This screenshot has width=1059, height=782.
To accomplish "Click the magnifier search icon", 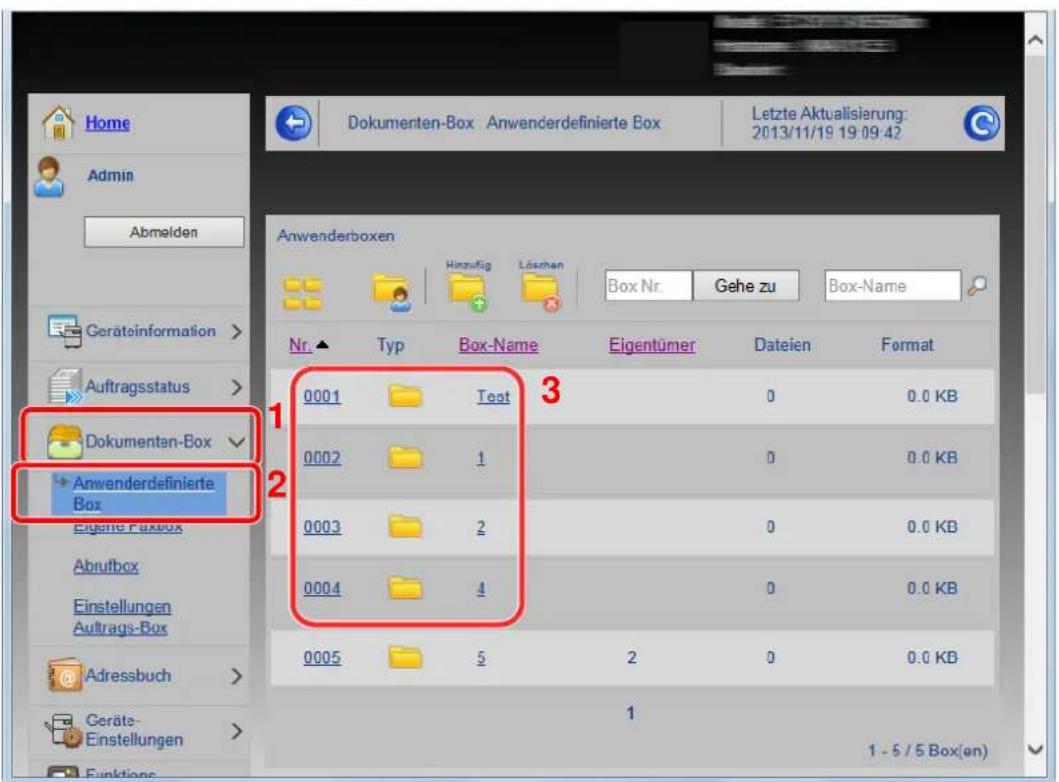I will [x=977, y=286].
